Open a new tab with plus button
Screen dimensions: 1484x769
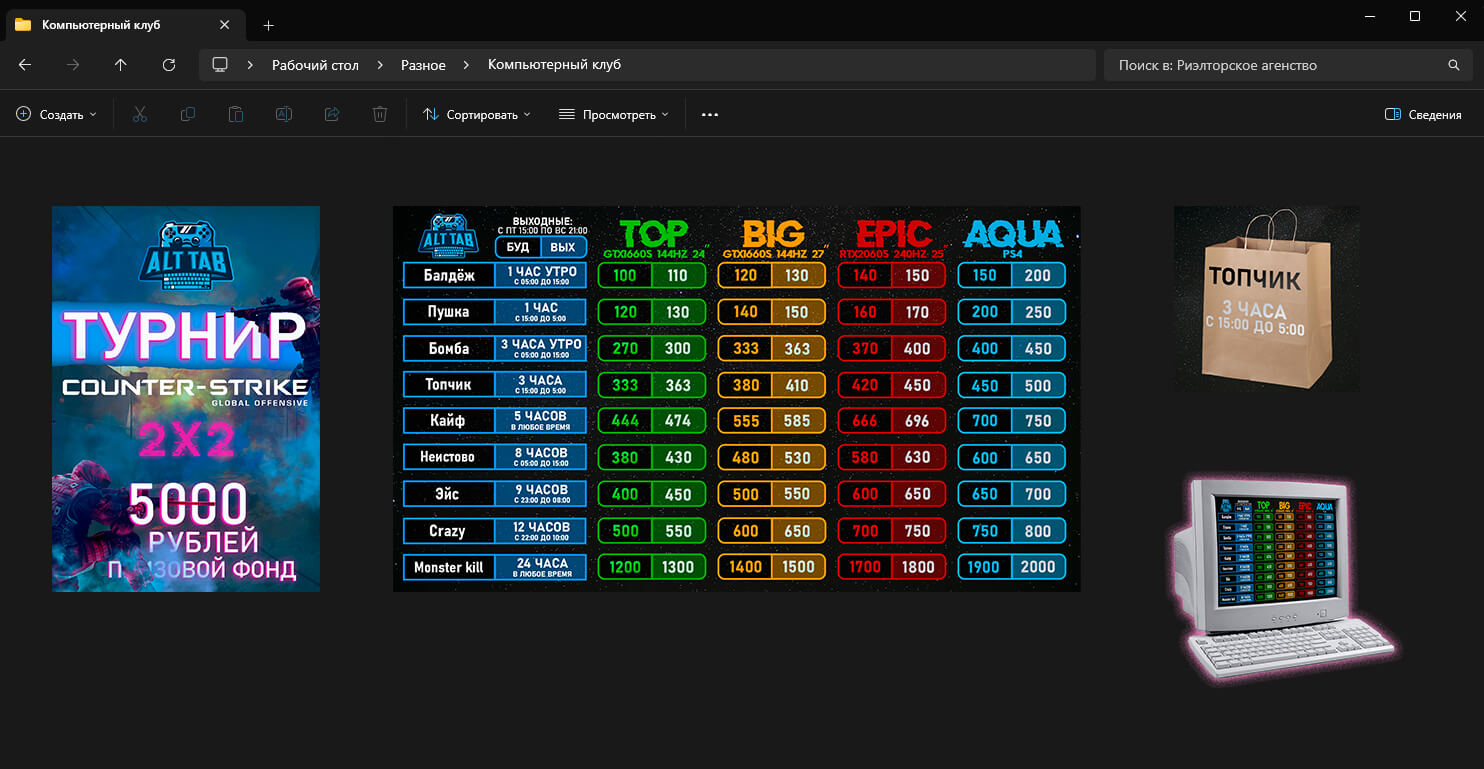tap(268, 25)
